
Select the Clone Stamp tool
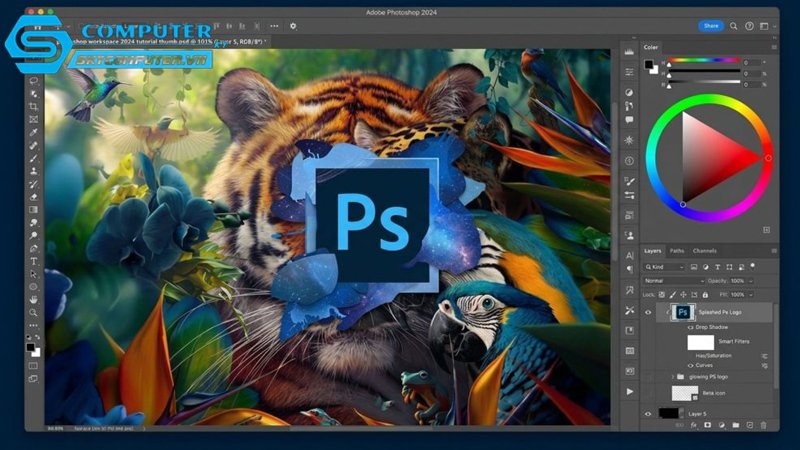pos(34,171)
